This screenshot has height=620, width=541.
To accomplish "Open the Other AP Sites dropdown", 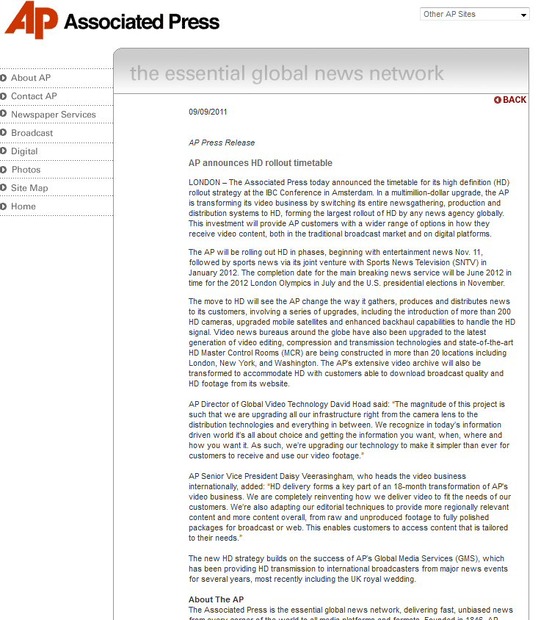I will pos(475,14).
